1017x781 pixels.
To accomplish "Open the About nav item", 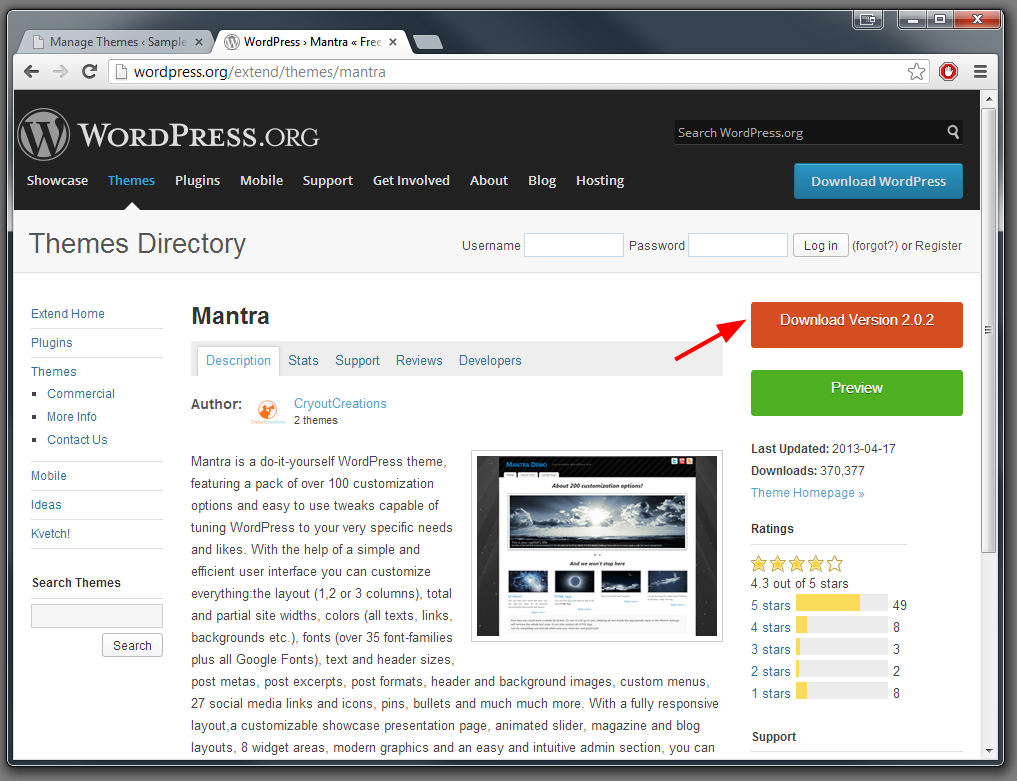I will pos(488,180).
